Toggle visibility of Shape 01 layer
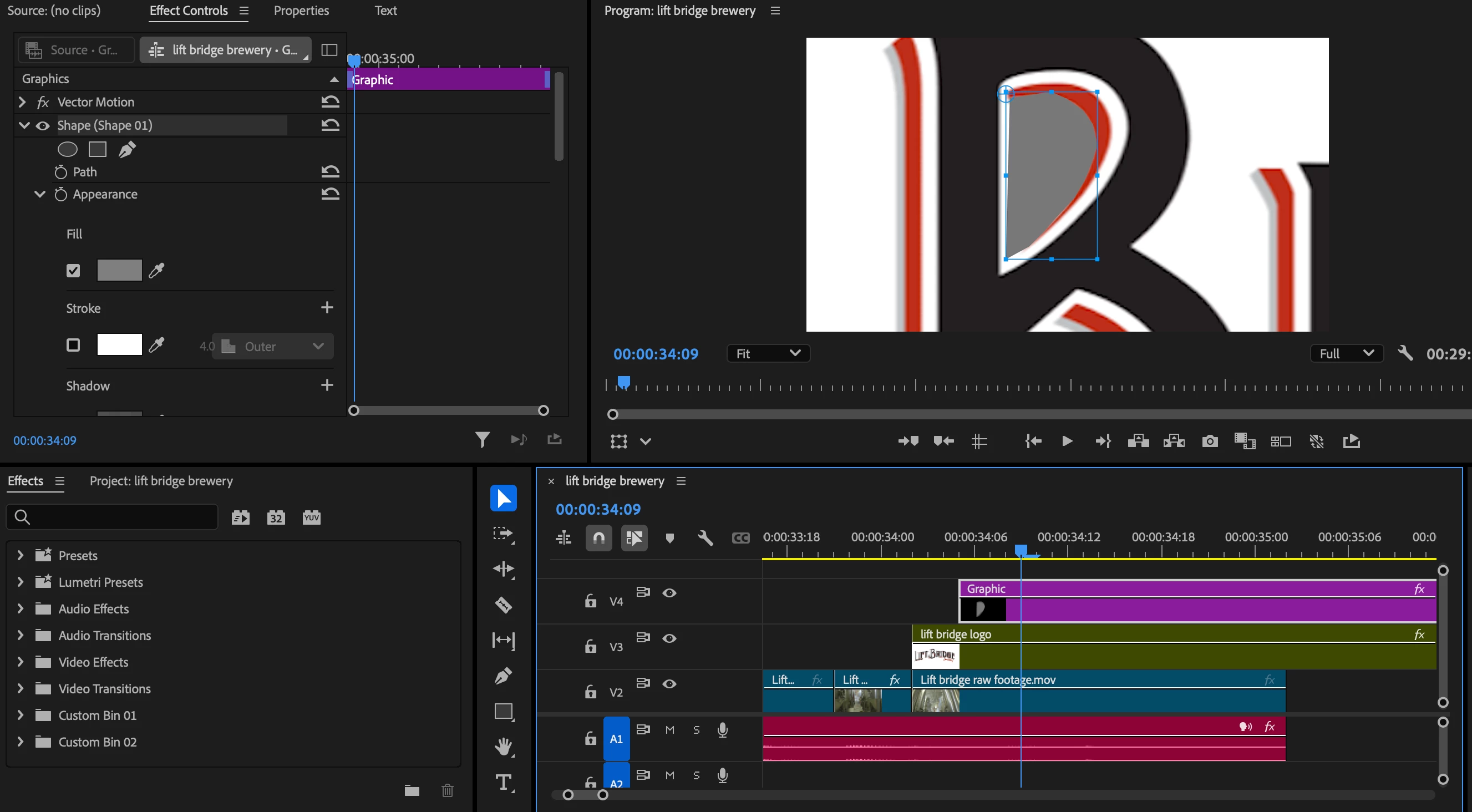Viewport: 1472px width, 812px height. click(x=43, y=126)
